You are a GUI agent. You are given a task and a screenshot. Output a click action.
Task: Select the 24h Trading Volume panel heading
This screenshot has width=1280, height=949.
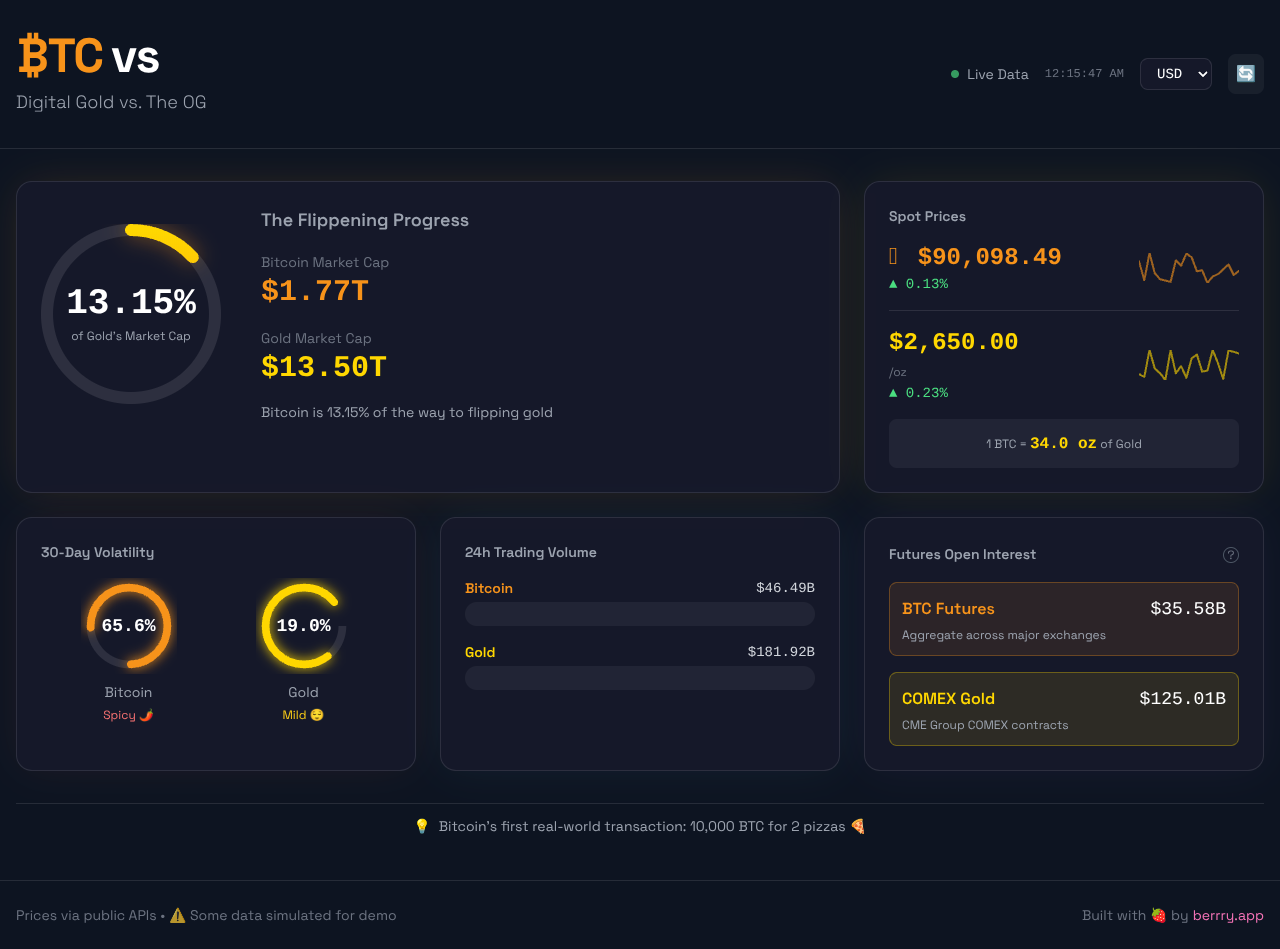[x=531, y=552]
